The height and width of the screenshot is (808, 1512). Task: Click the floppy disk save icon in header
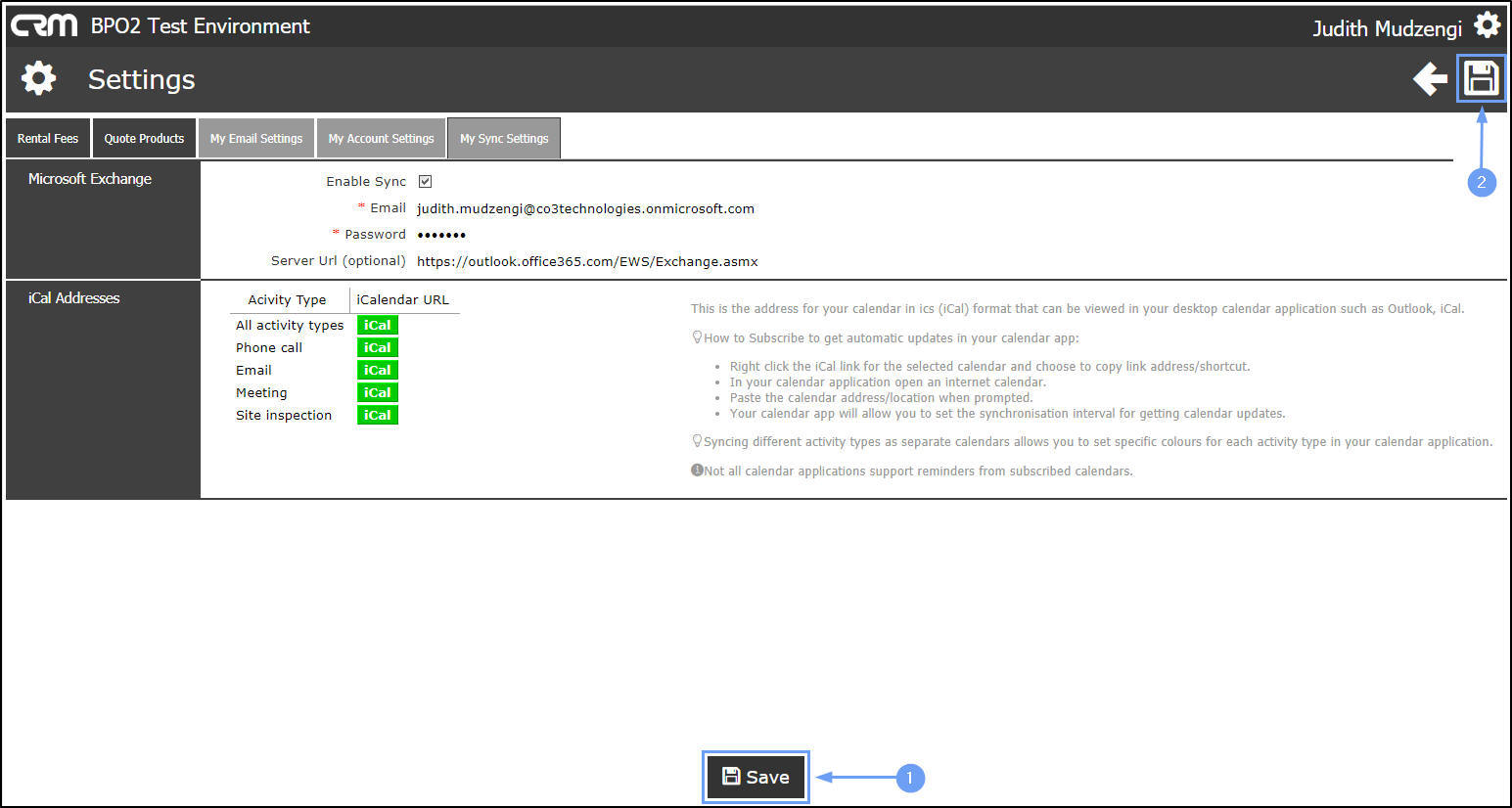click(x=1482, y=78)
